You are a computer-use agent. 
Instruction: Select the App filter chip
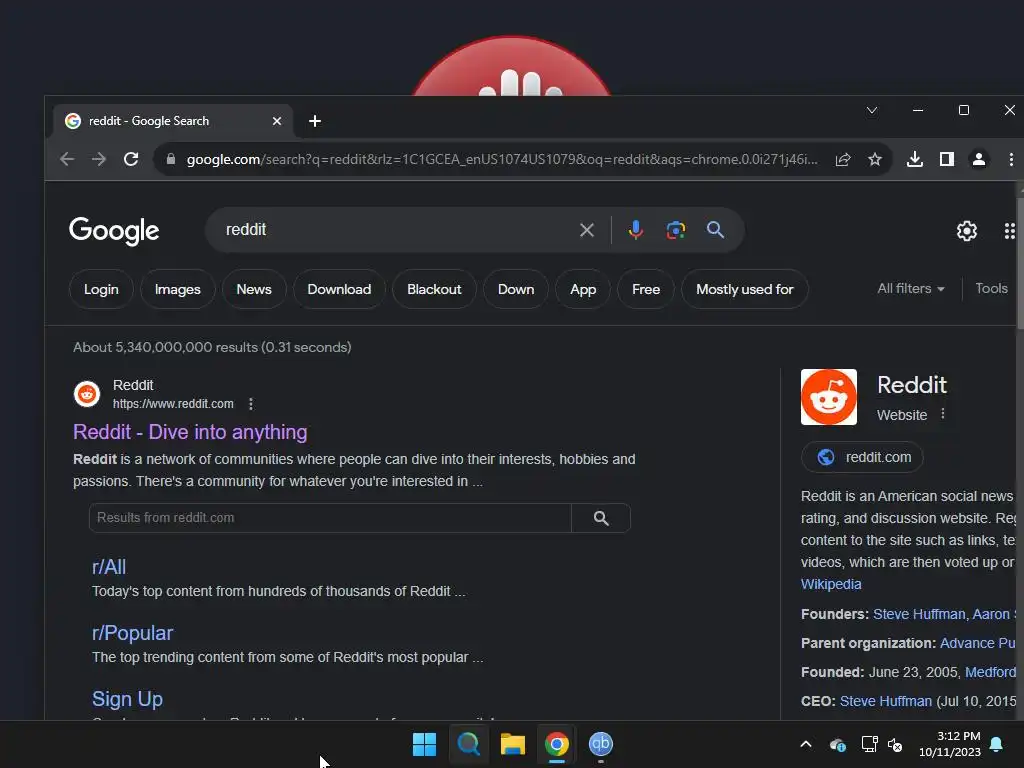tap(583, 289)
